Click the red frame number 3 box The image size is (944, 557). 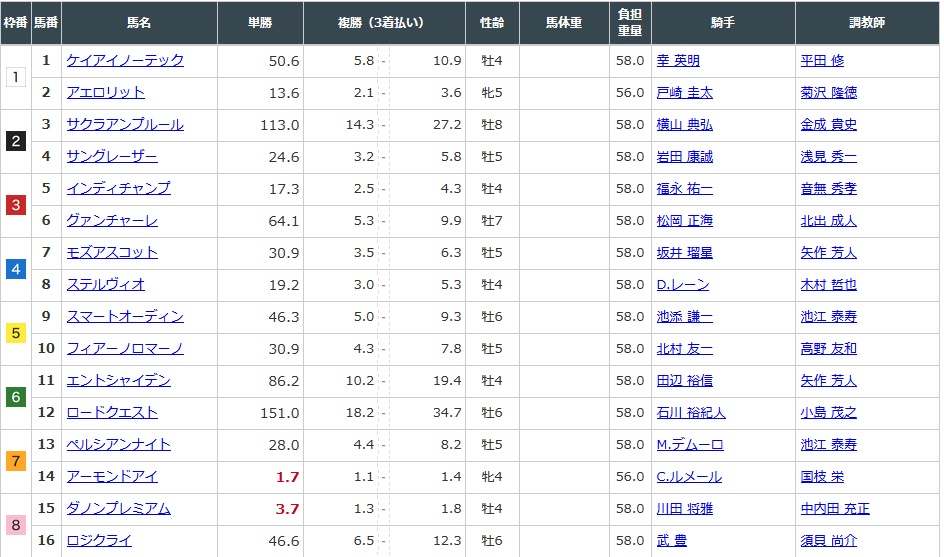15,205
